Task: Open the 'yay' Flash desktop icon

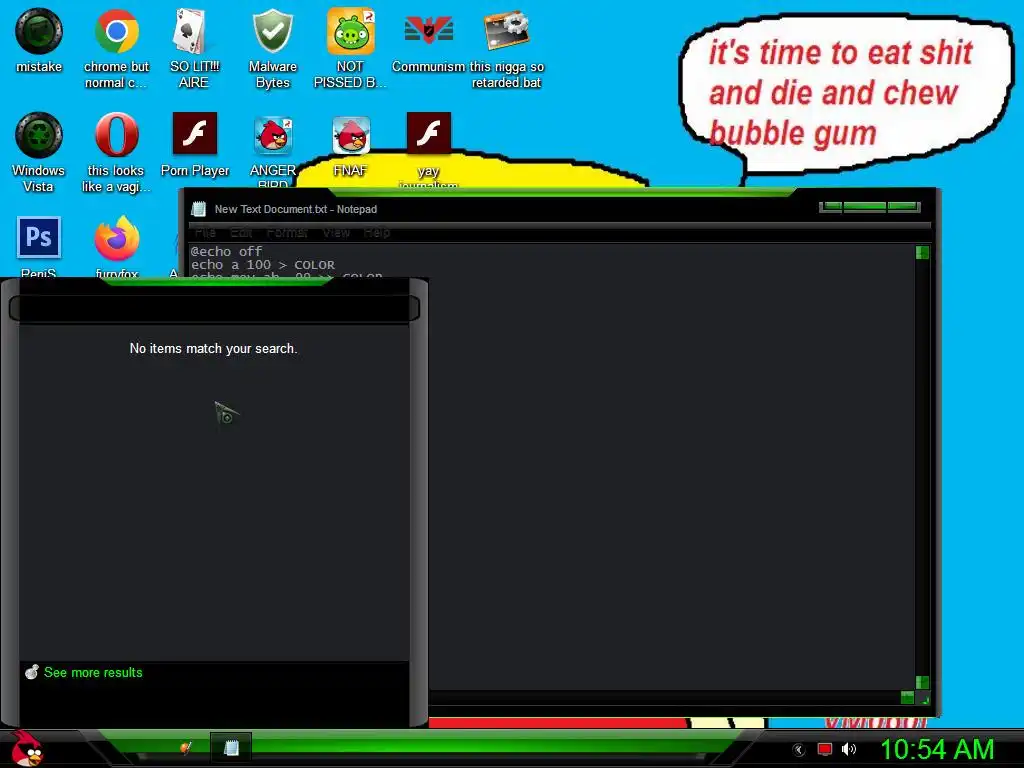Action: (x=428, y=133)
